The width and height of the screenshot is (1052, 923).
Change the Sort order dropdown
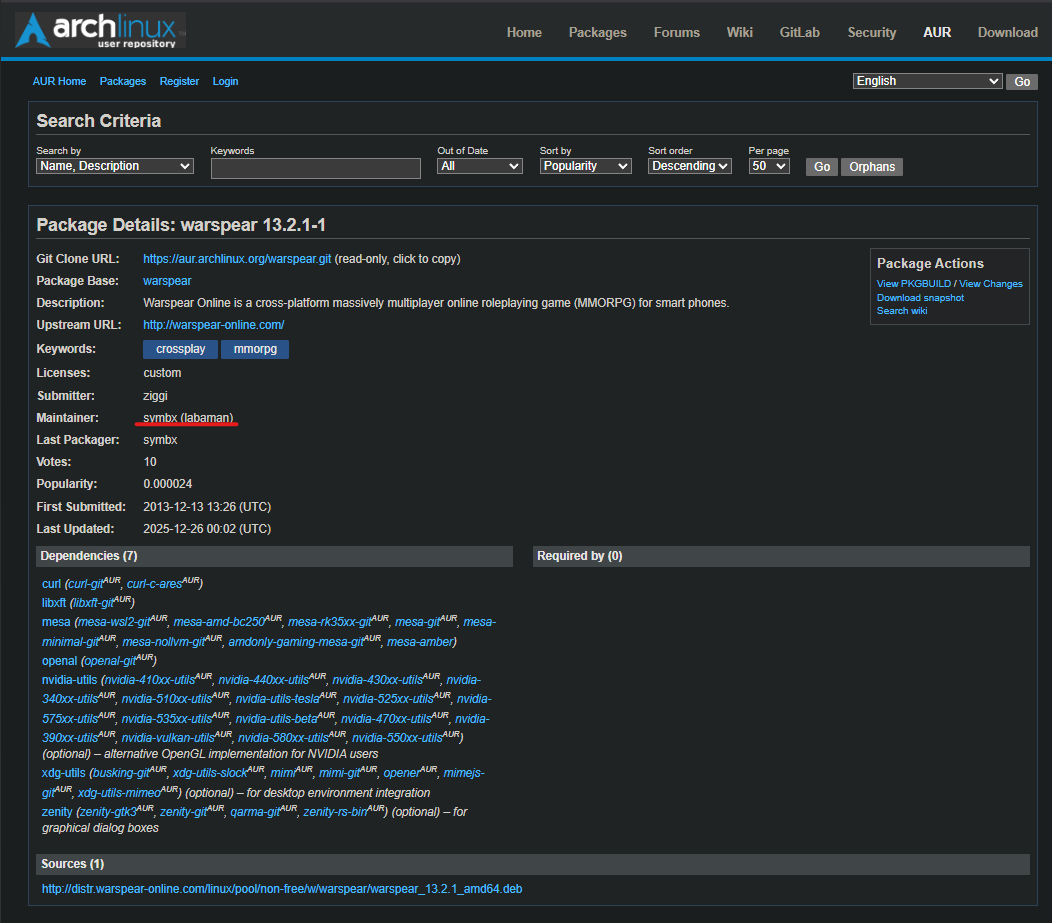690,166
